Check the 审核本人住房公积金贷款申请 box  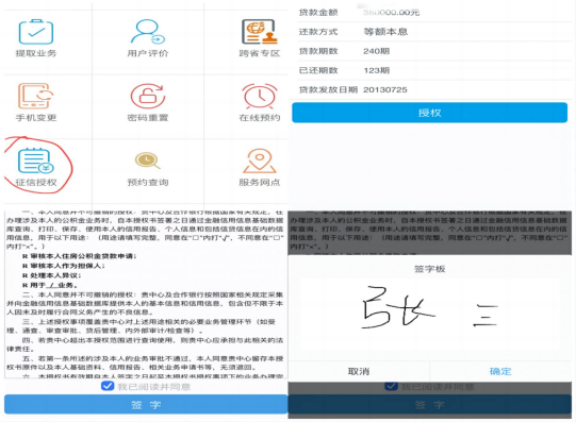click(x=25, y=256)
